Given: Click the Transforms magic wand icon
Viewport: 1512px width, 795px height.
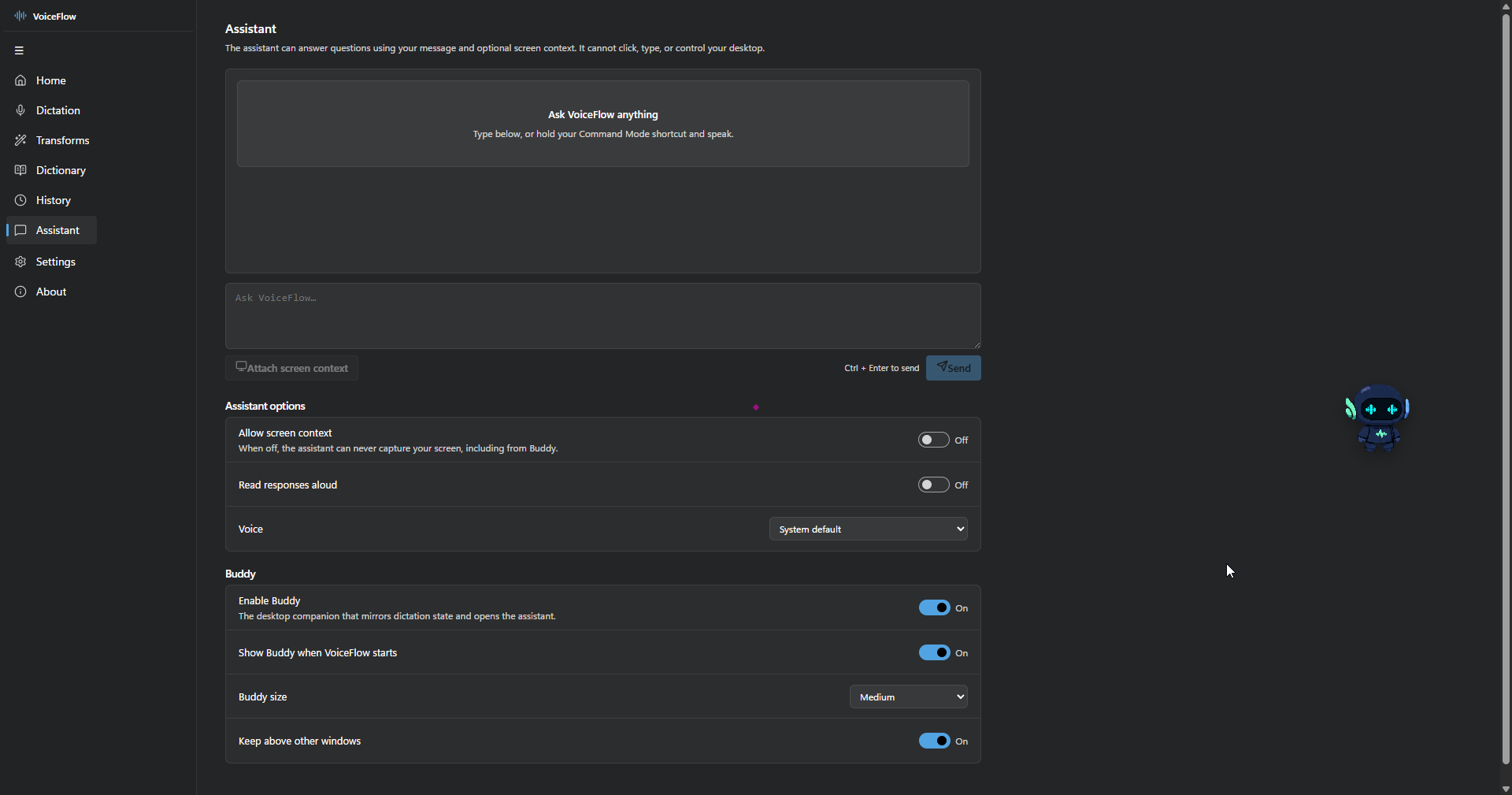Looking at the screenshot, I should pyautogui.click(x=20, y=140).
